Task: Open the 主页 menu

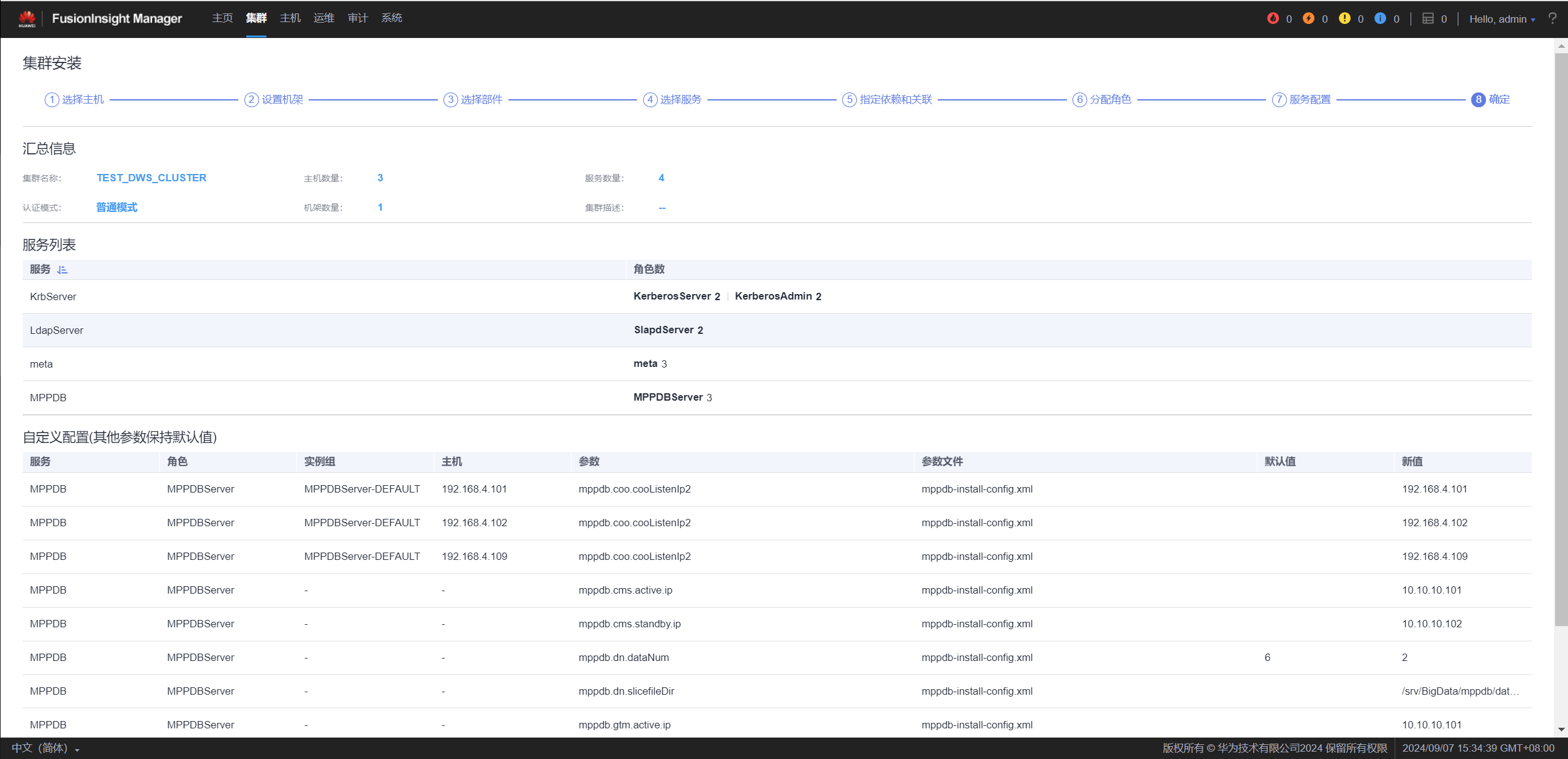Action: point(222,18)
